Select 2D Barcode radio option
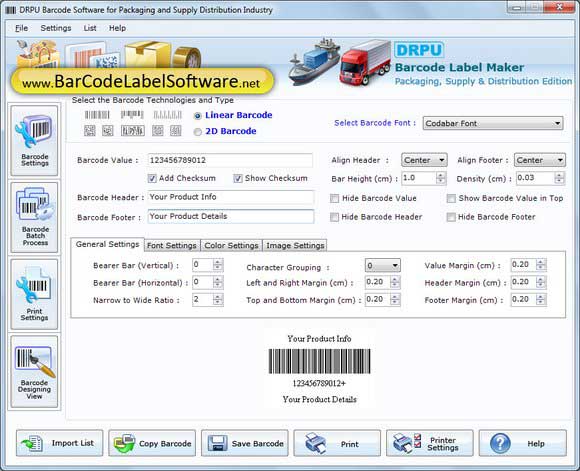This screenshot has width=580, height=471. tap(198, 132)
